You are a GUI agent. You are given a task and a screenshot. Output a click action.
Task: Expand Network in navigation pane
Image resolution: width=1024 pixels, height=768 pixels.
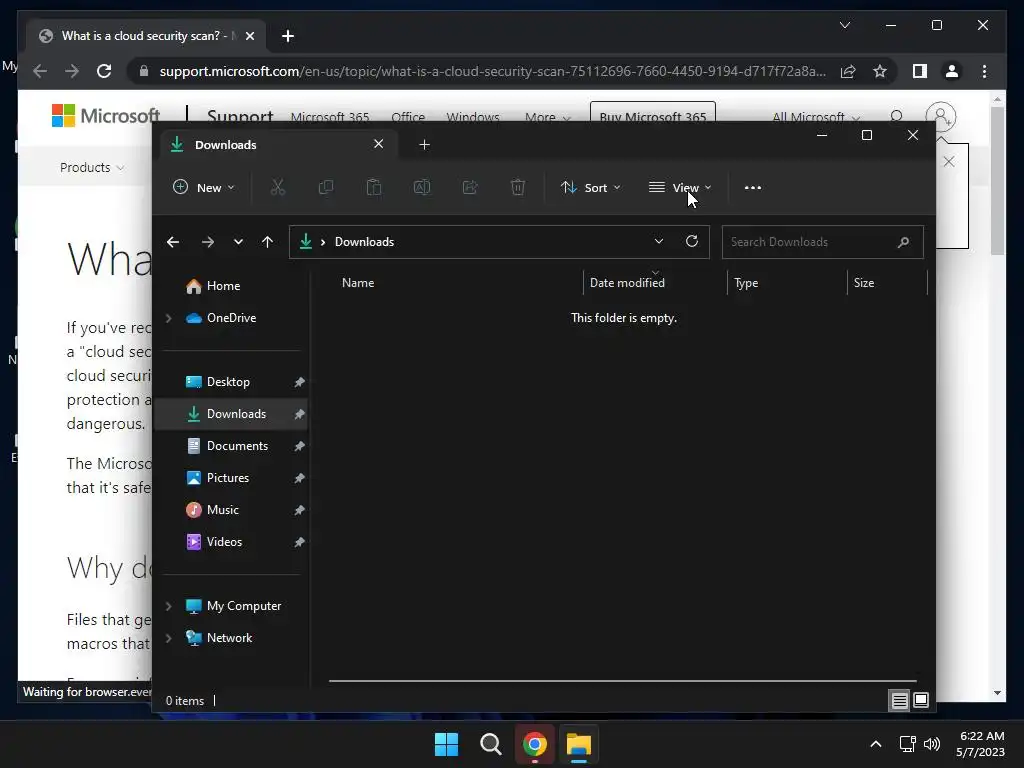(x=168, y=638)
